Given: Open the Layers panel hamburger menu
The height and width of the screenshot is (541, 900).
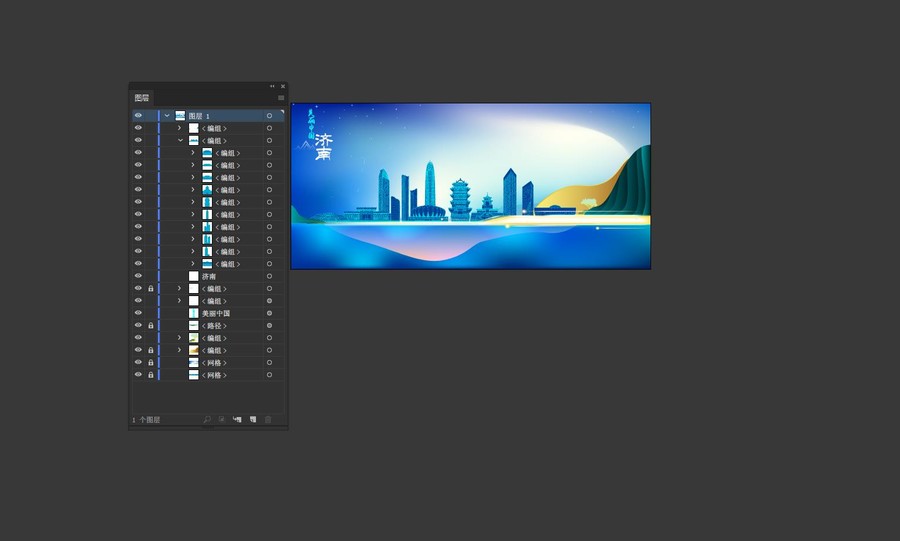Looking at the screenshot, I should click(x=281, y=98).
